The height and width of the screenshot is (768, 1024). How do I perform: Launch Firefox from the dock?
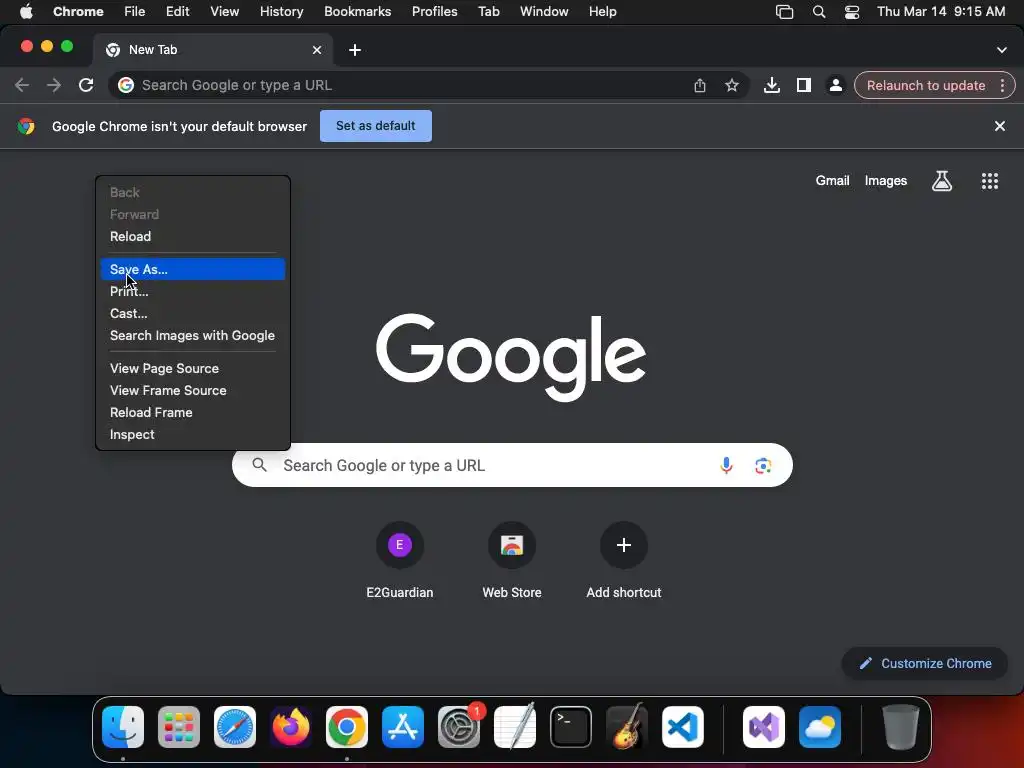[x=291, y=727]
